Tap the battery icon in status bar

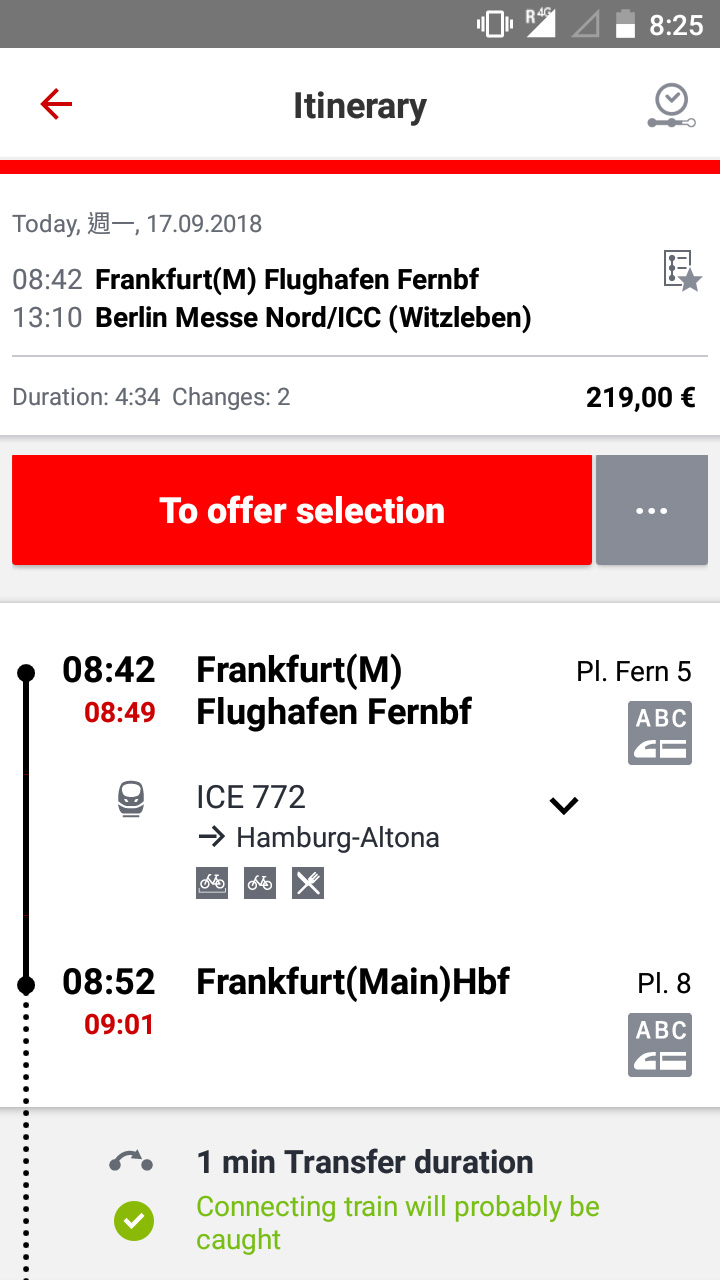(x=625, y=24)
